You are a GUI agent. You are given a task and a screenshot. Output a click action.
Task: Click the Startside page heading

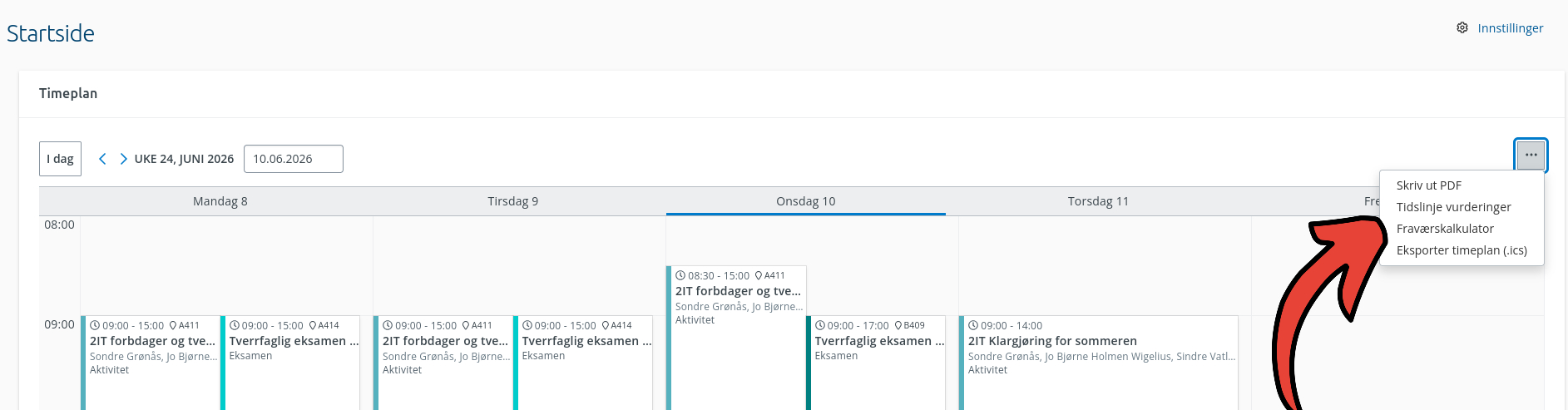pyautogui.click(x=51, y=33)
